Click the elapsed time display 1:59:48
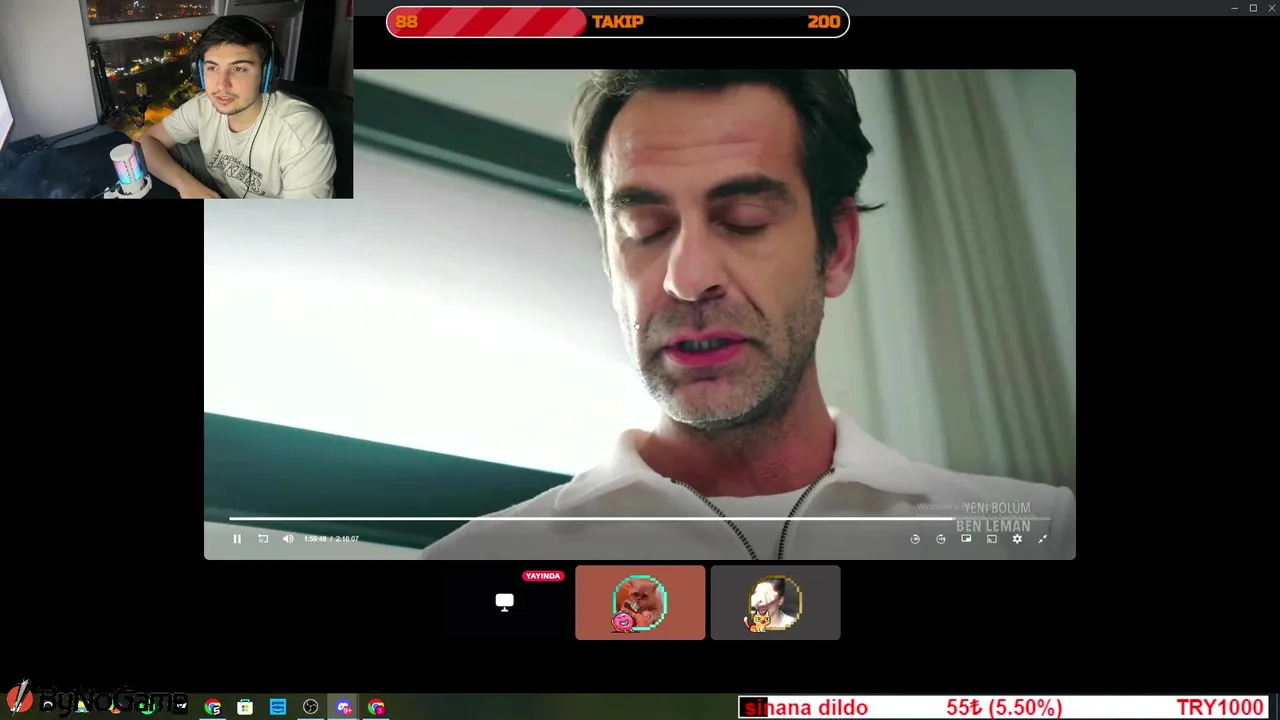1280x720 pixels. tap(315, 539)
